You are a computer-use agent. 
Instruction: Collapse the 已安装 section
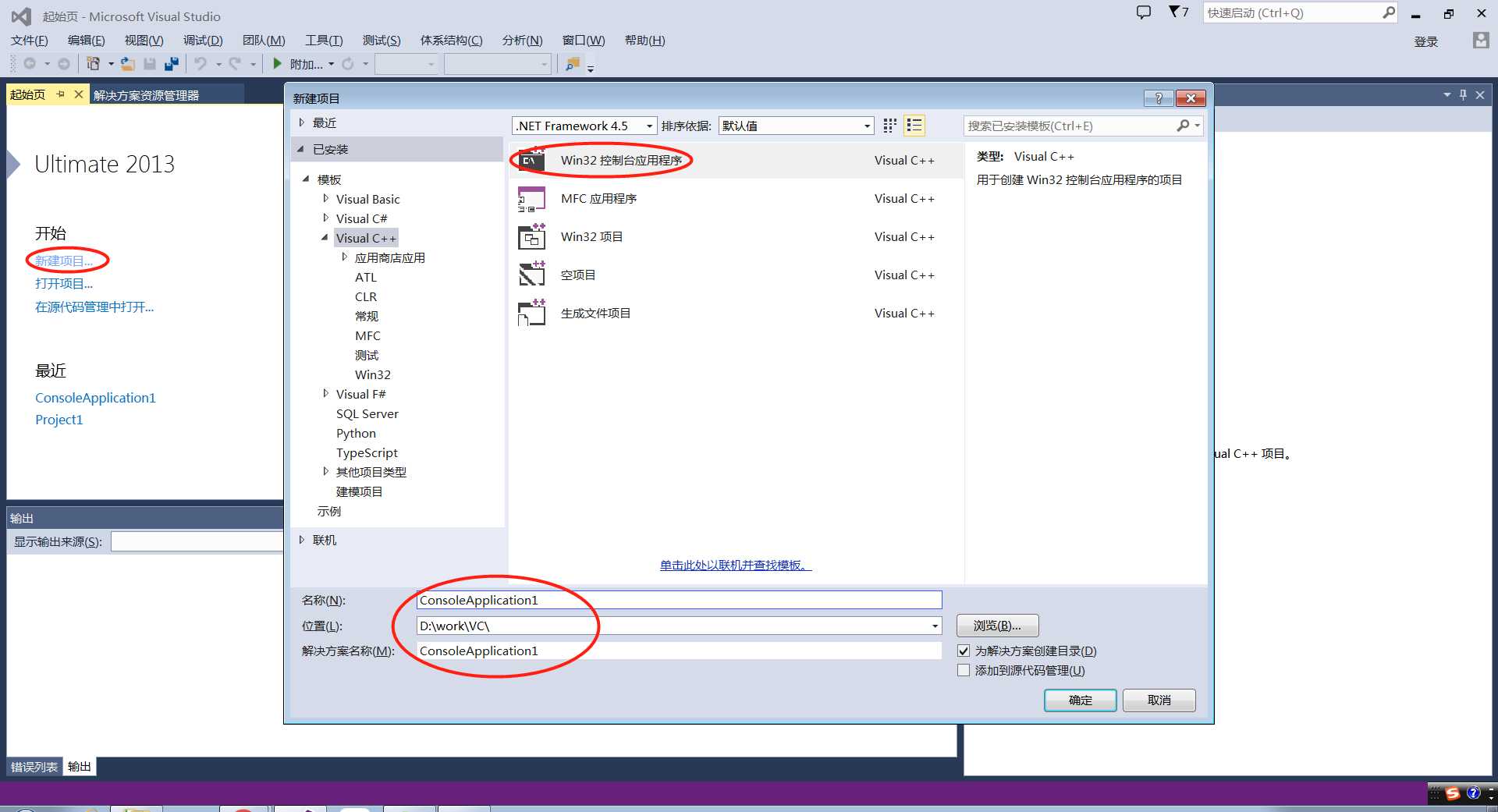coord(300,149)
